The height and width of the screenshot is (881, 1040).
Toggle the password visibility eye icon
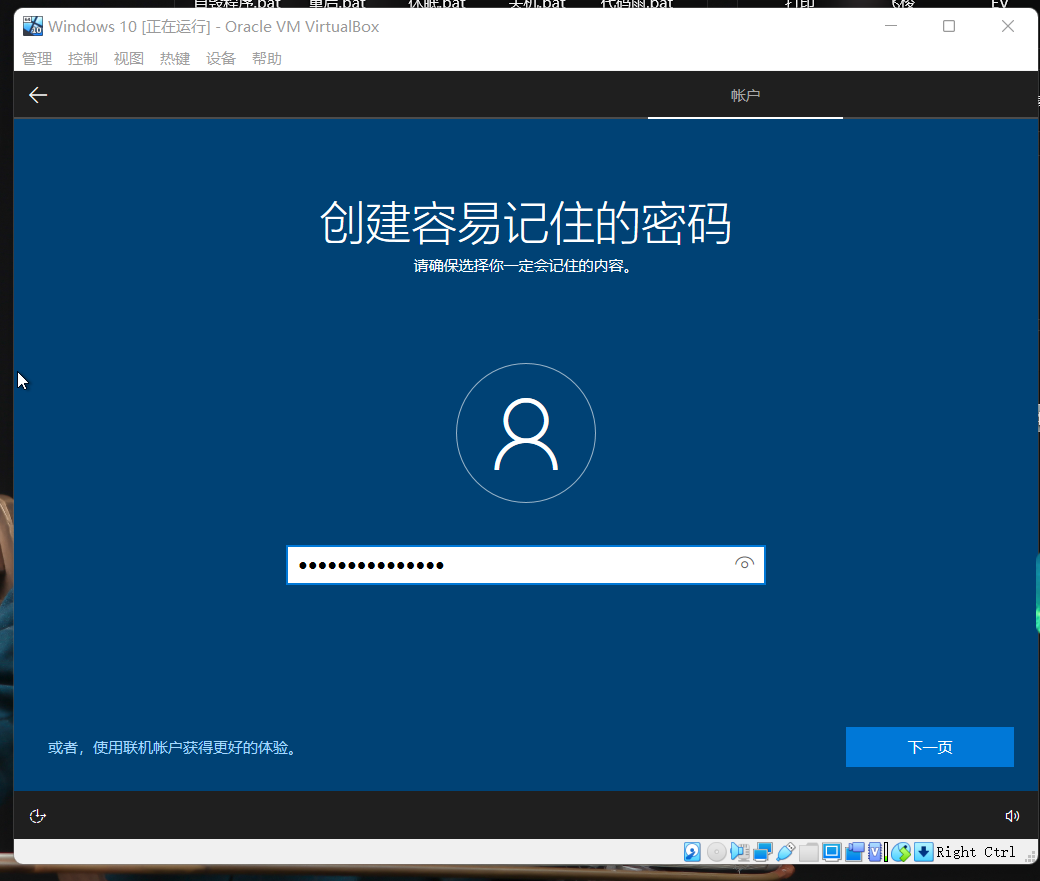click(x=744, y=564)
